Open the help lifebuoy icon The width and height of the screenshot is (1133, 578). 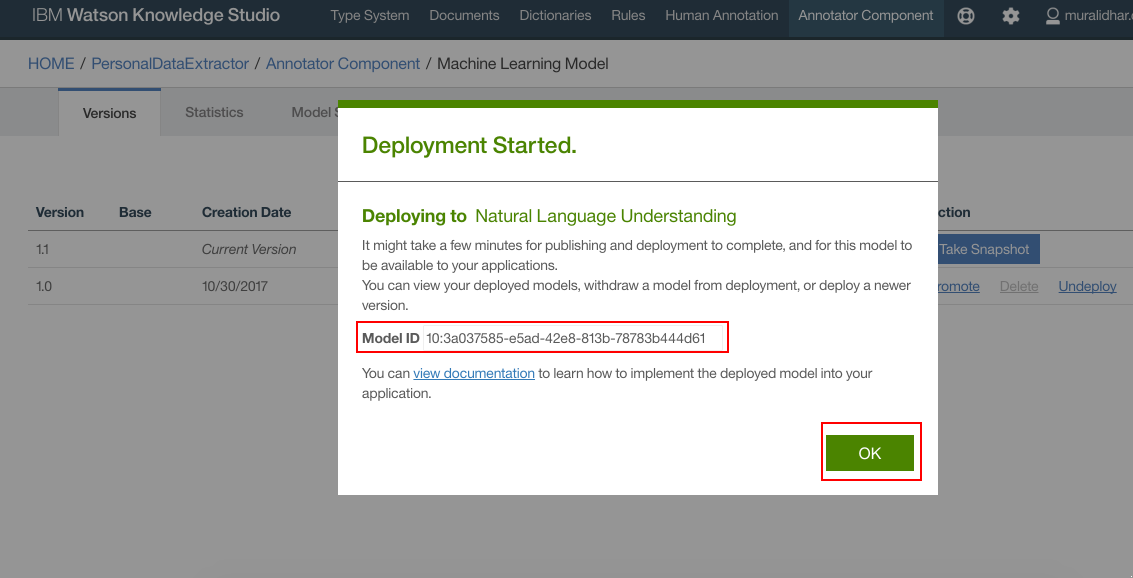pyautogui.click(x=965, y=16)
